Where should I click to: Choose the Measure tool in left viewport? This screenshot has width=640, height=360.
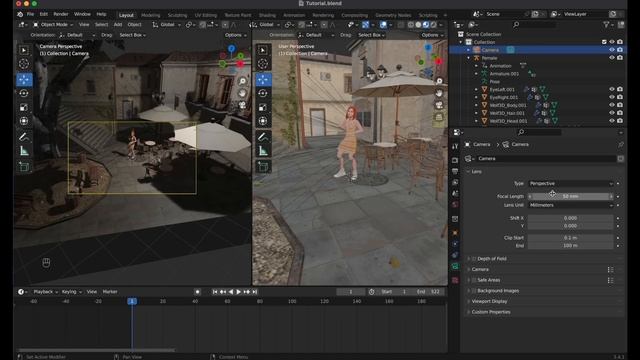pos(24,151)
